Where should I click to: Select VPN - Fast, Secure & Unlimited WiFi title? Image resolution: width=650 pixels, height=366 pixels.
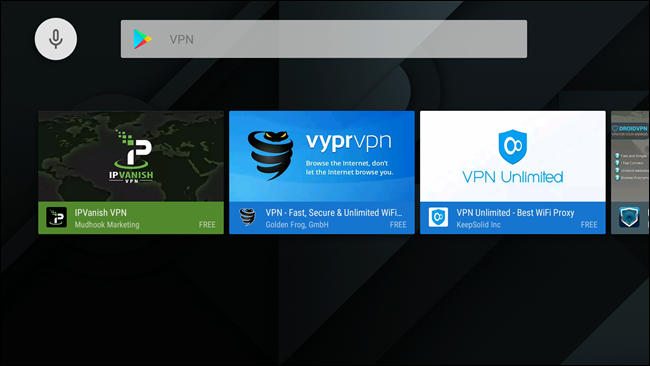coord(334,213)
